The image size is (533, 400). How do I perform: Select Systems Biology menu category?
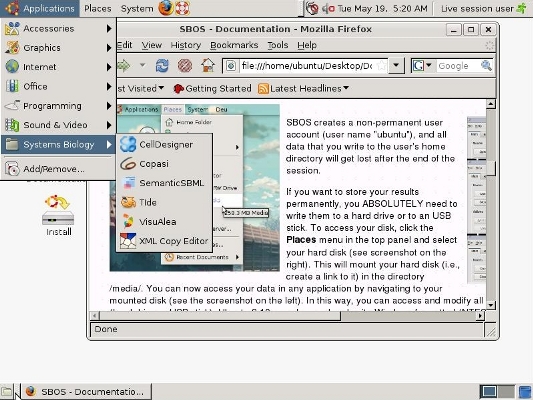[x=58, y=144]
